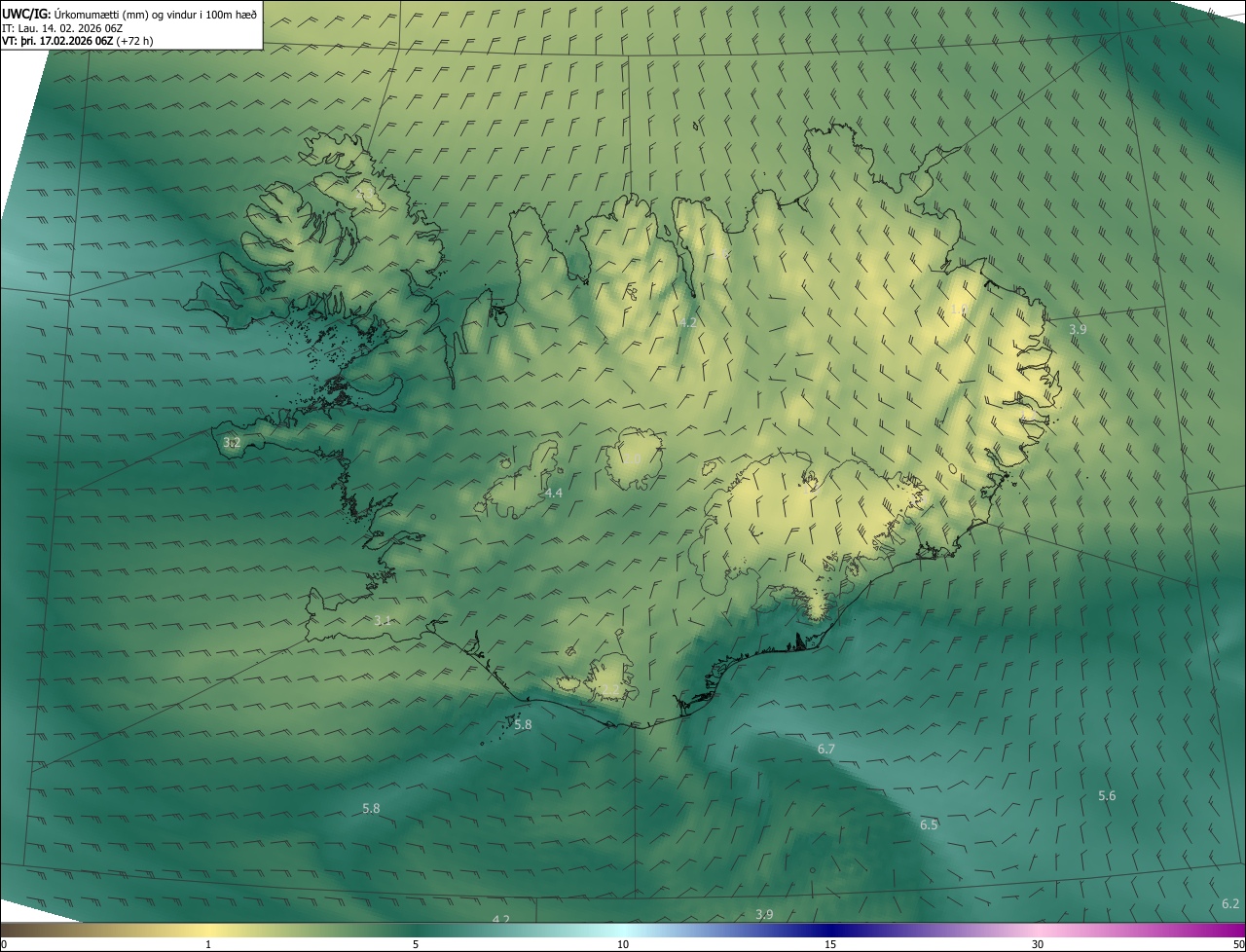Viewport: 1246px width, 952px height.
Task: Select the 4.4 value label on the map
Action: pos(553,494)
